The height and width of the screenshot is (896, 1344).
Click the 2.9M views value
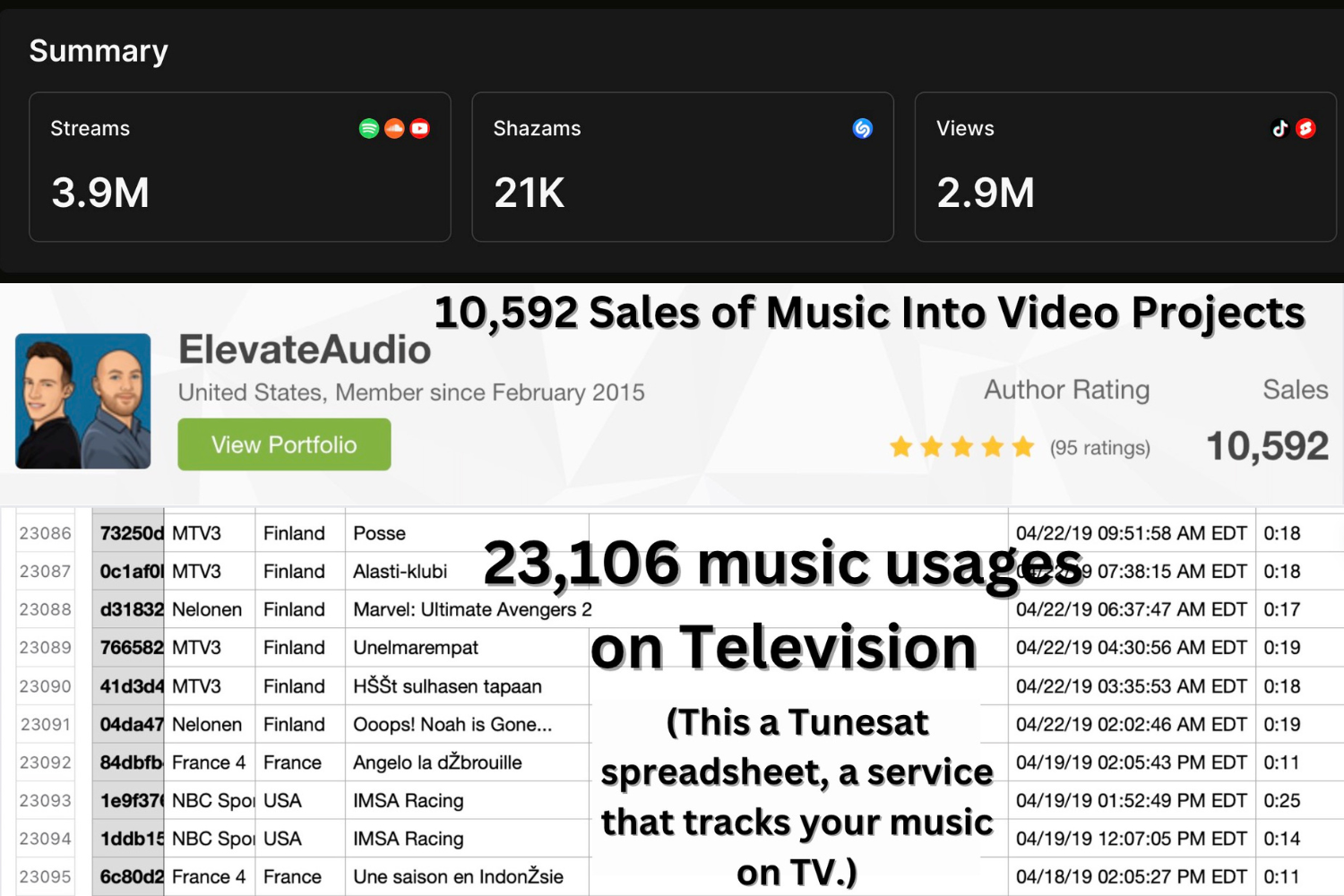click(986, 193)
